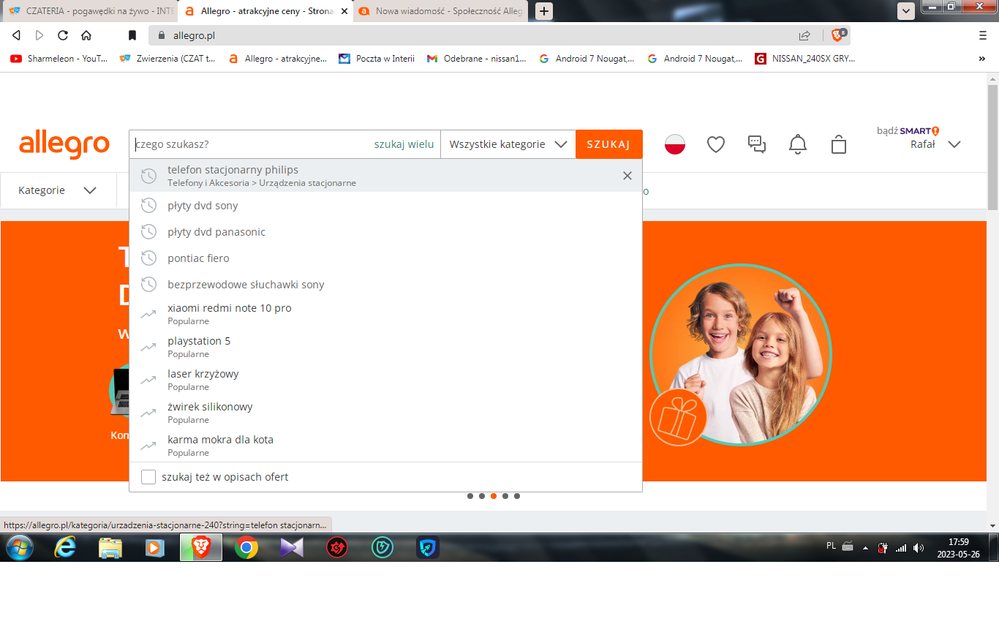Click the Brave taskbar icon
The height and width of the screenshot is (622, 999).
201,547
